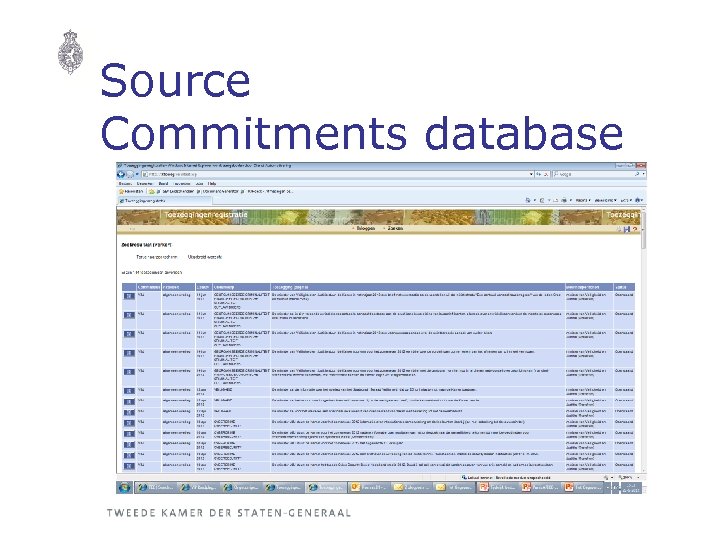This screenshot has width=720, height=540.
Task: Select the Toezeggingenregistratie browser tab
Action: point(164,201)
